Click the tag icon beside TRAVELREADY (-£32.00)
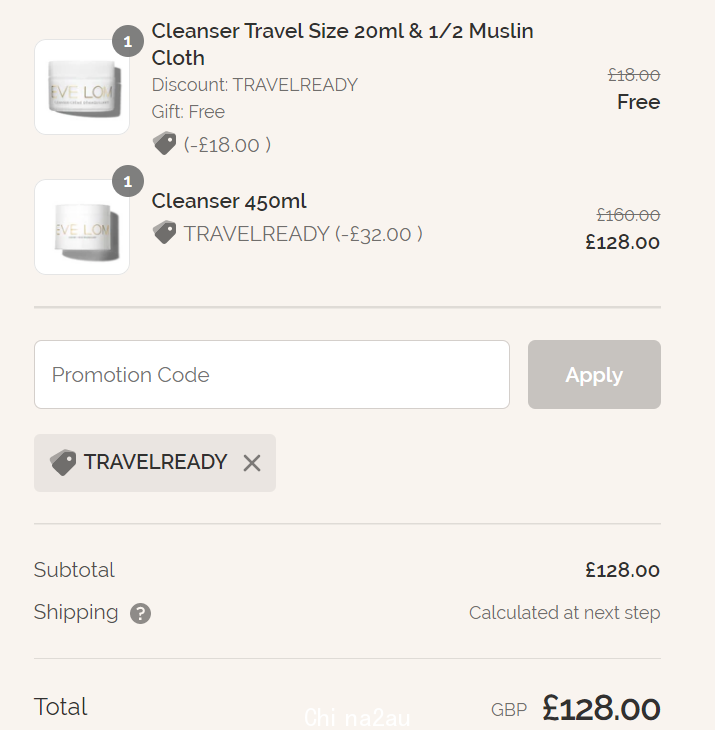The width and height of the screenshot is (715, 730). click(x=164, y=232)
